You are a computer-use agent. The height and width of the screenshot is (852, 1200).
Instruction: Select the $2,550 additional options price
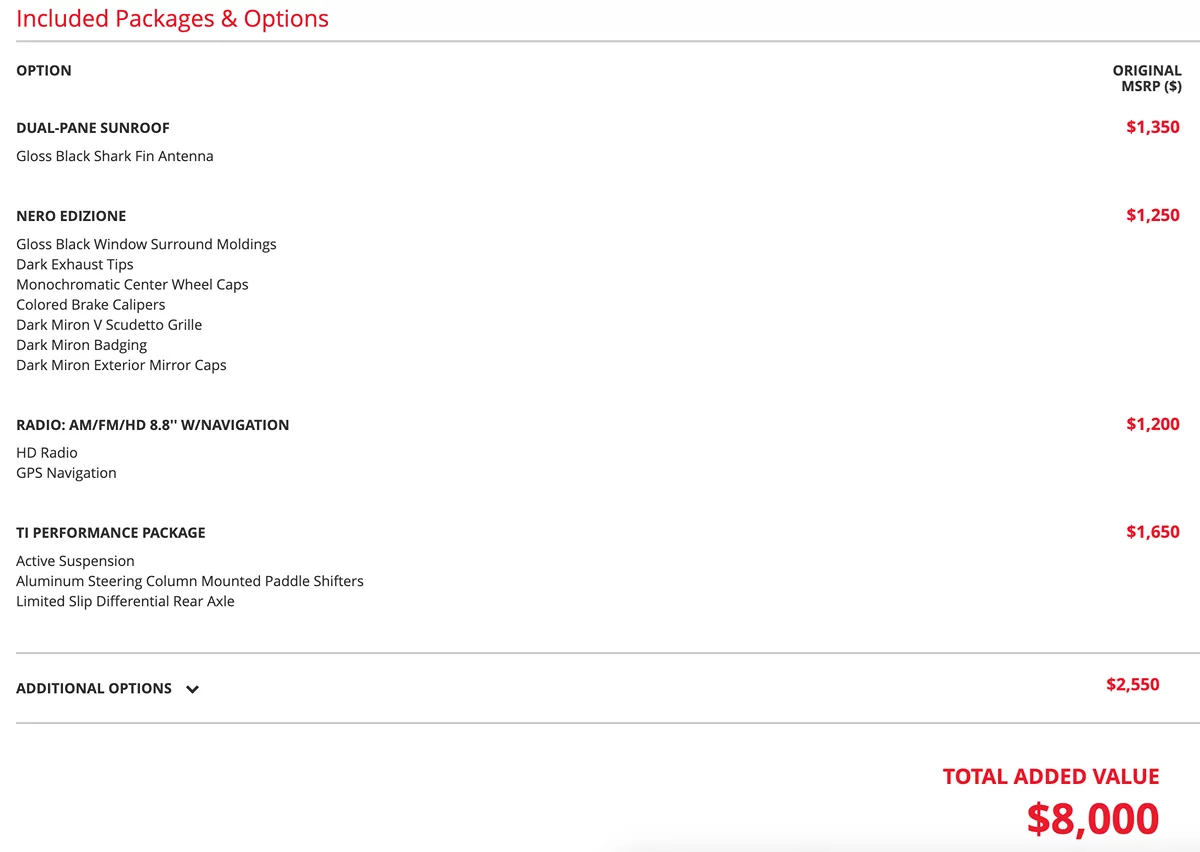(1132, 685)
